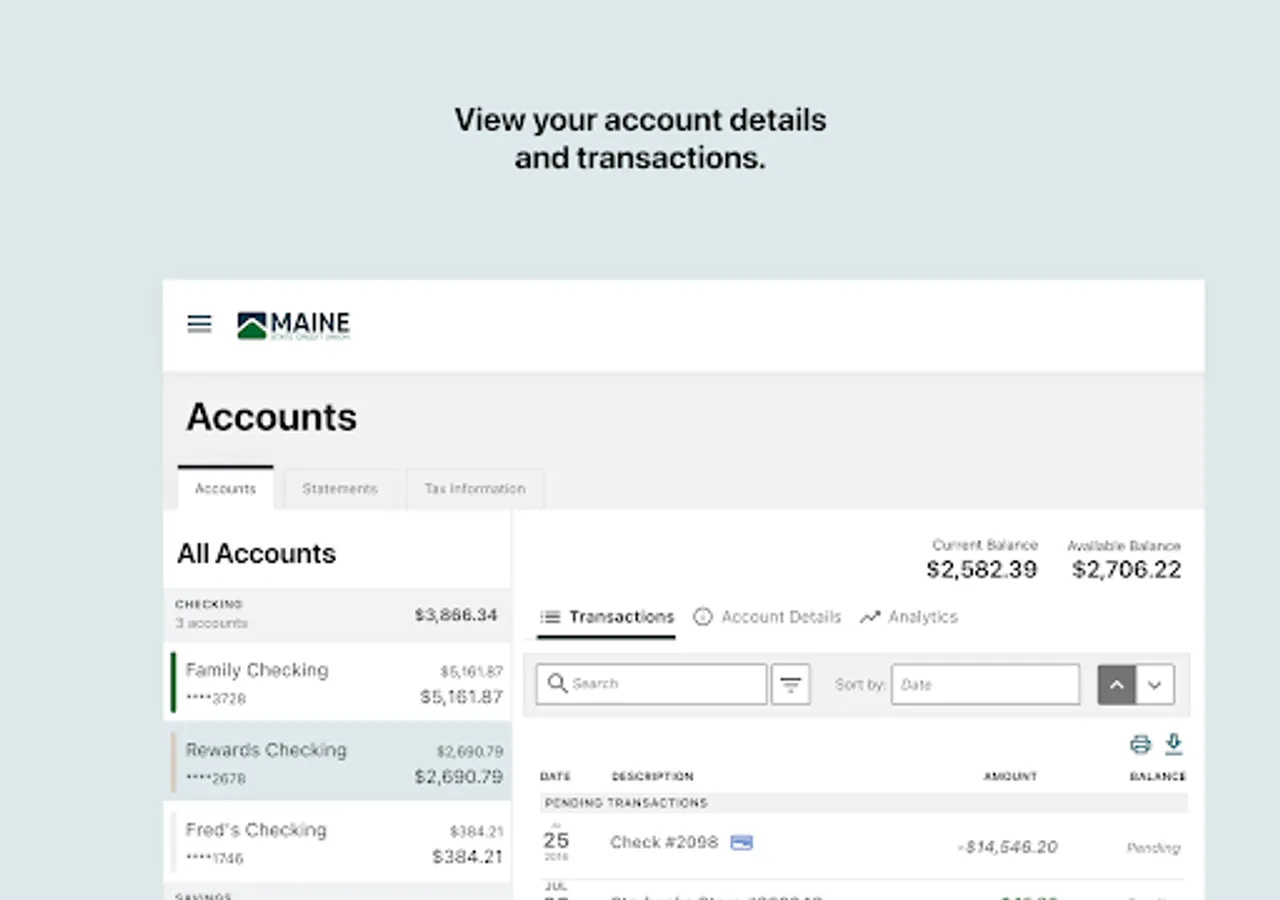Click the card icon beside Check #2098
Screen dimensions: 1280x900
(741, 842)
